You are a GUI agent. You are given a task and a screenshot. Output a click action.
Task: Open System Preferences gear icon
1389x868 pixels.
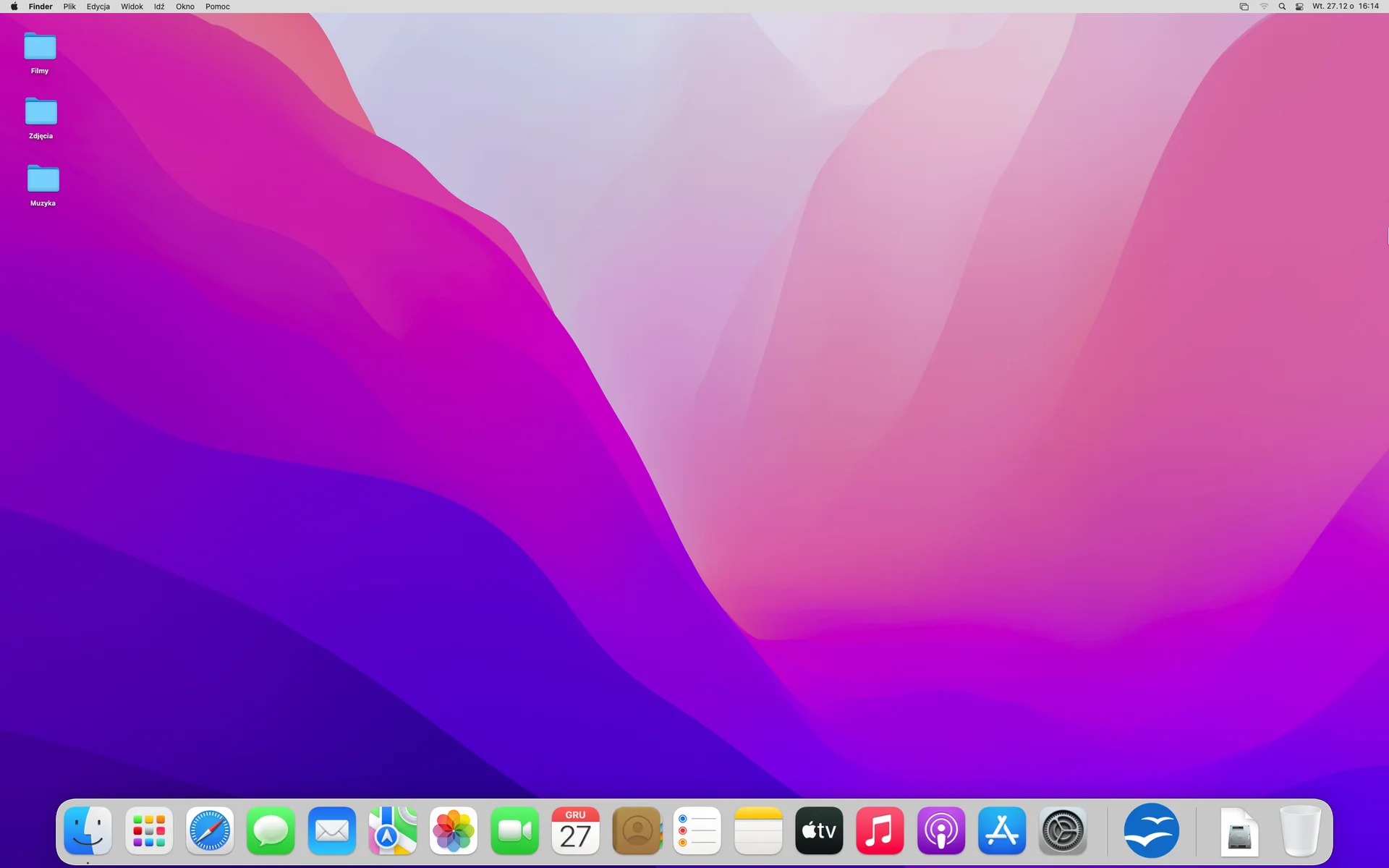1063,830
